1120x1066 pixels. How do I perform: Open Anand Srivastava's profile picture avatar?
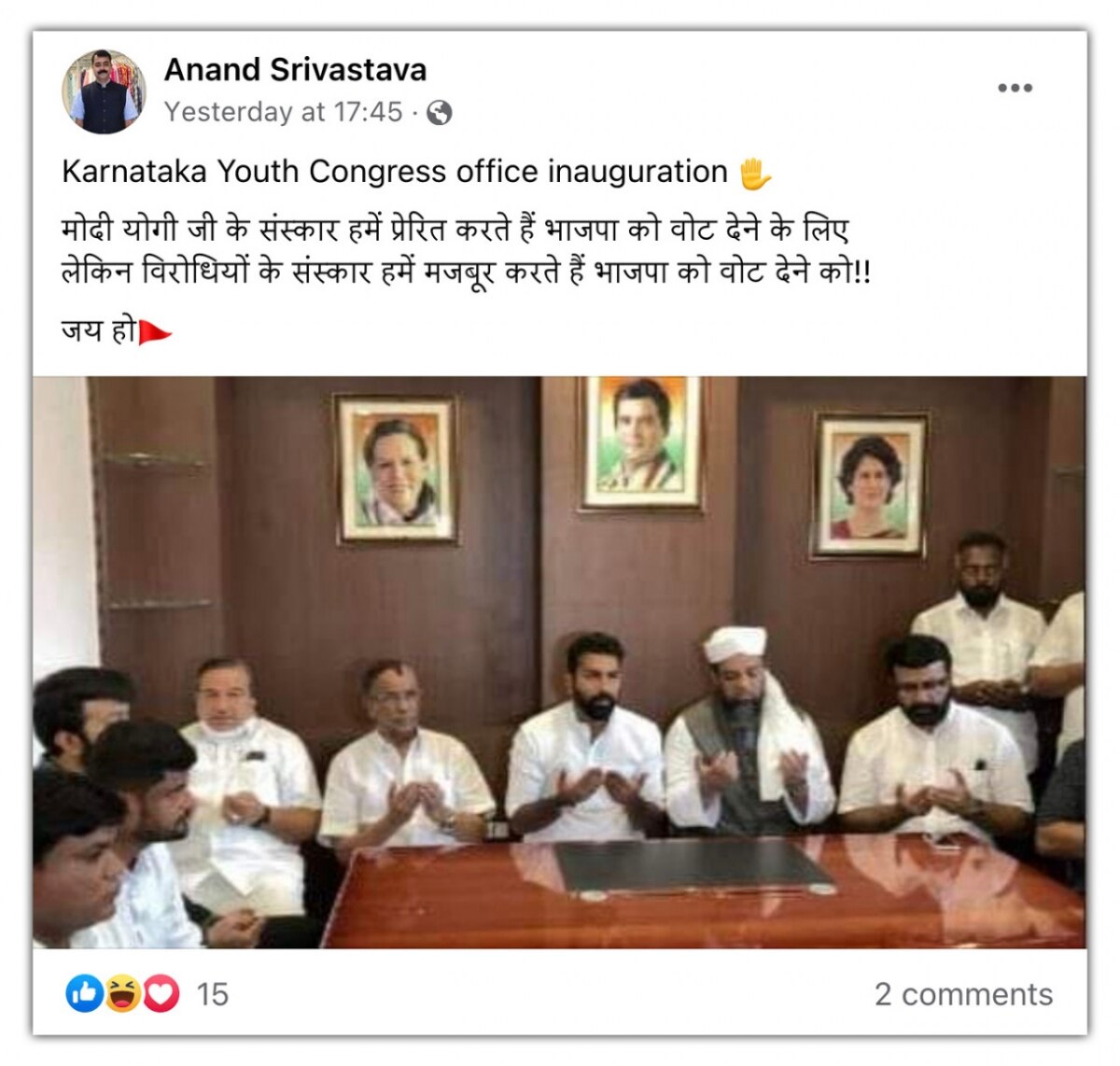tap(104, 91)
